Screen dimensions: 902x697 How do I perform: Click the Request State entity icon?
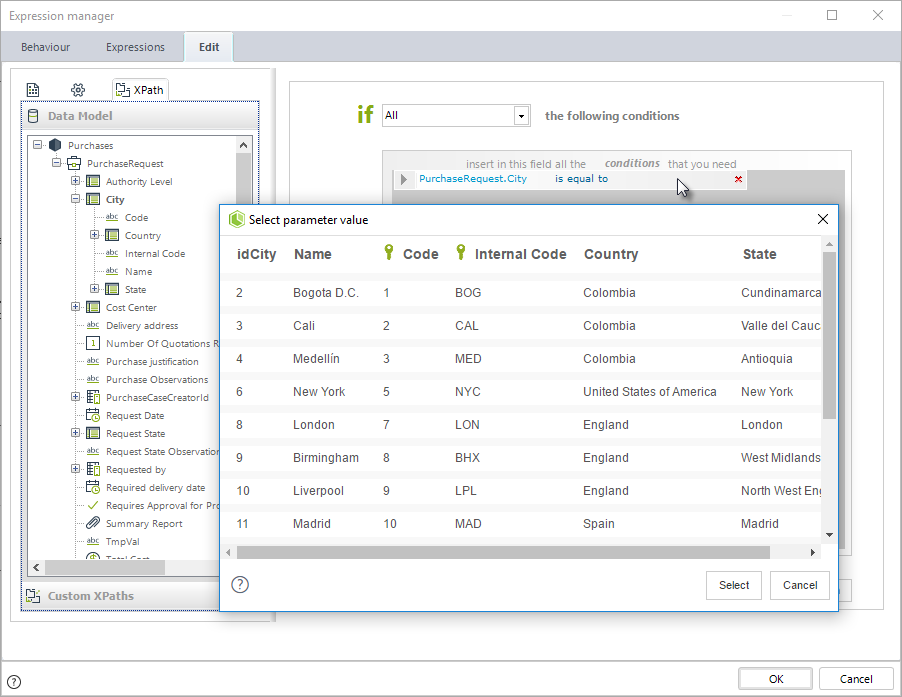[93, 433]
